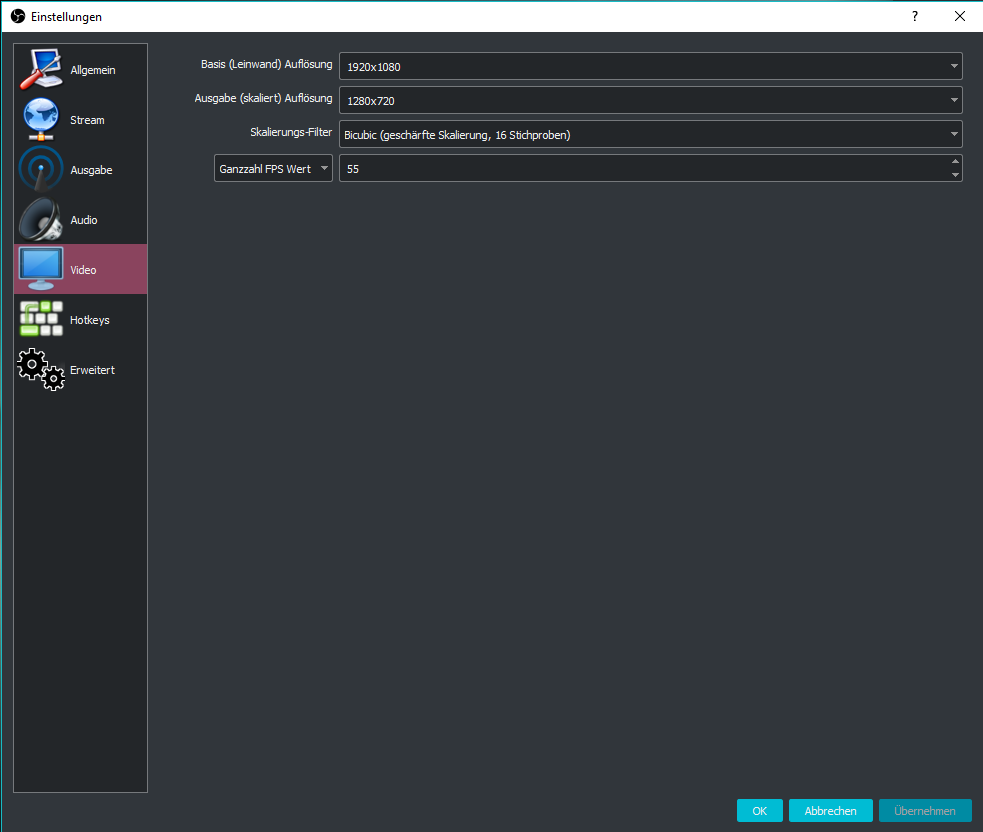Image resolution: width=983 pixels, height=832 pixels.
Task: Open the Ausgabe (skaliert) Auflösung dropdown
Action: pos(650,100)
